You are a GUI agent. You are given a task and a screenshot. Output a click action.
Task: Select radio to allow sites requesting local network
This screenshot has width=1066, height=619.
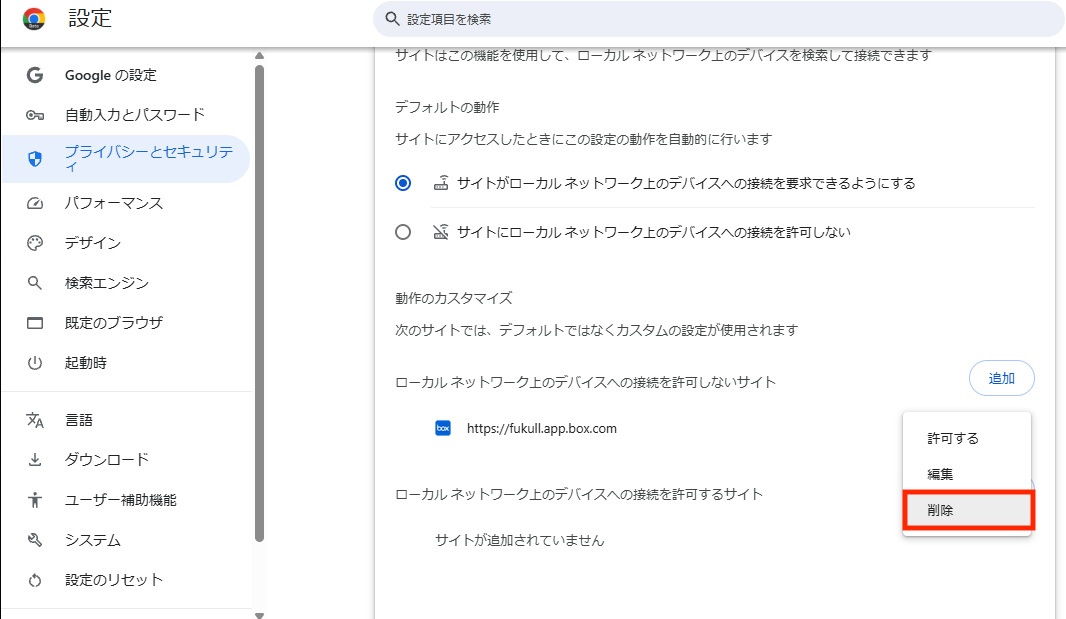point(403,183)
